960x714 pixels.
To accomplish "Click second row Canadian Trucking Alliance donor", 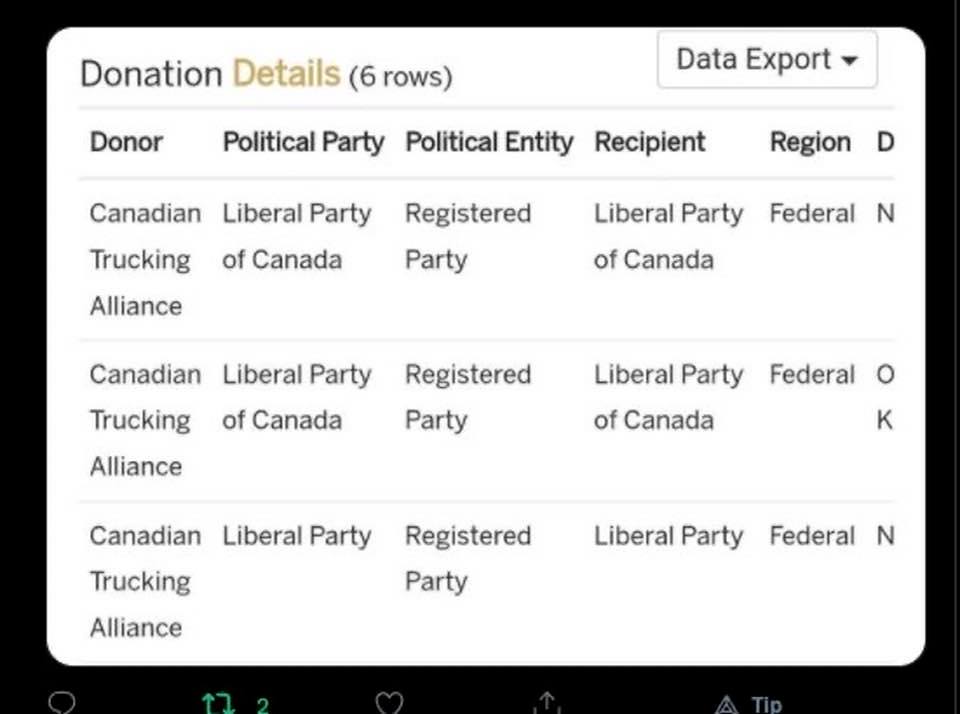I will pos(144,420).
